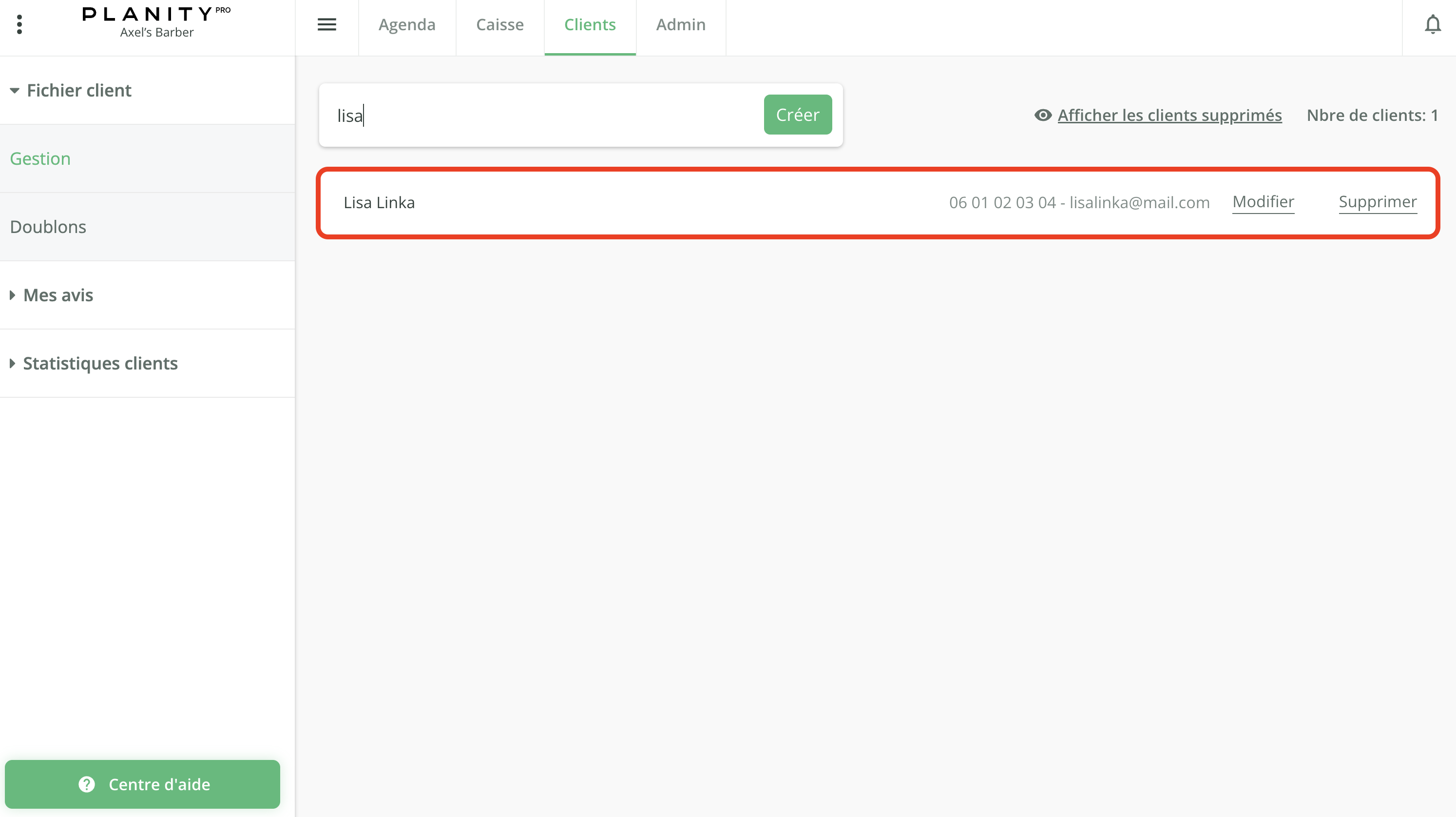Select Gestion in the sidebar
1456x817 pixels.
(x=40, y=159)
